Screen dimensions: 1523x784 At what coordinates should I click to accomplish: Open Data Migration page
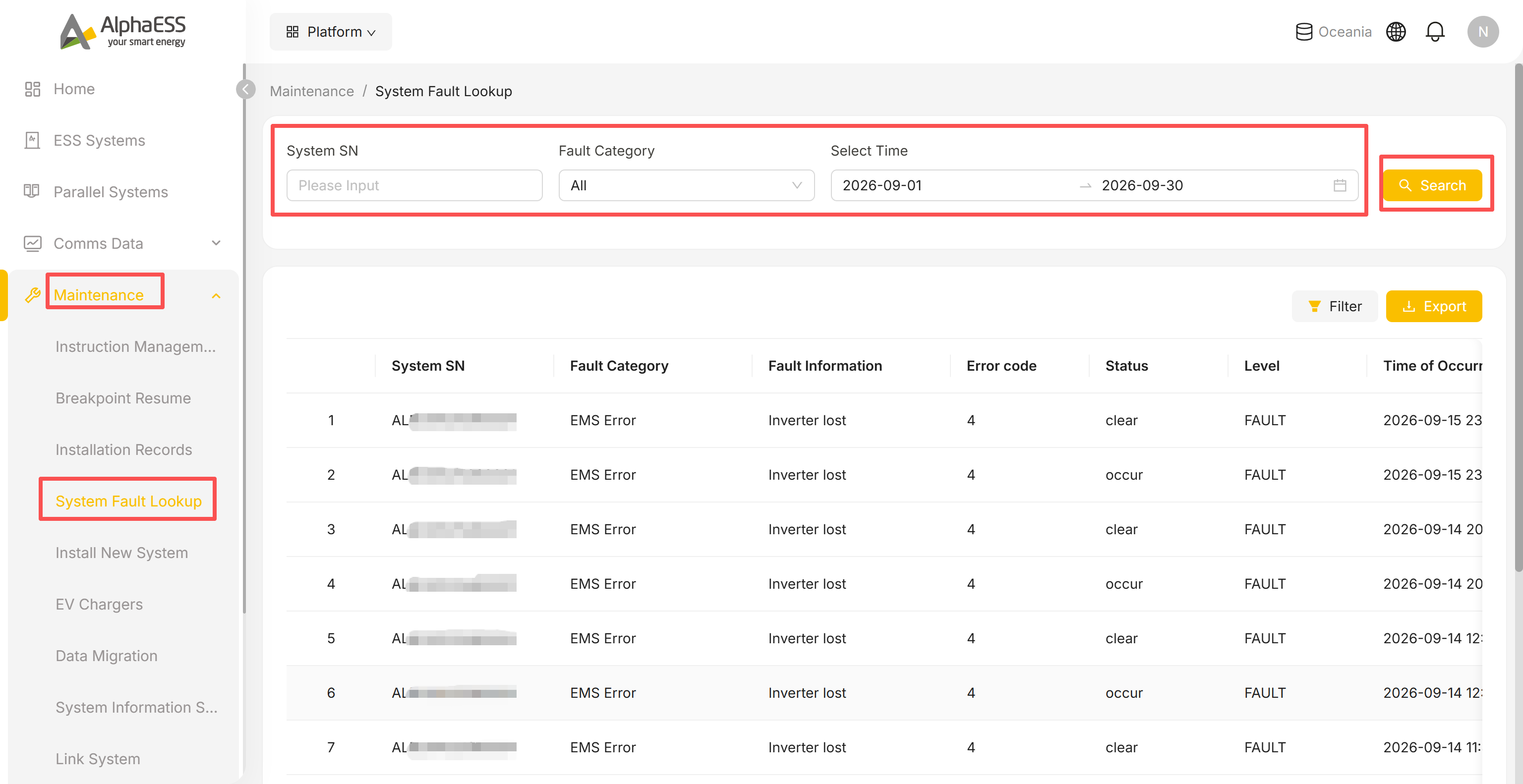tap(107, 656)
